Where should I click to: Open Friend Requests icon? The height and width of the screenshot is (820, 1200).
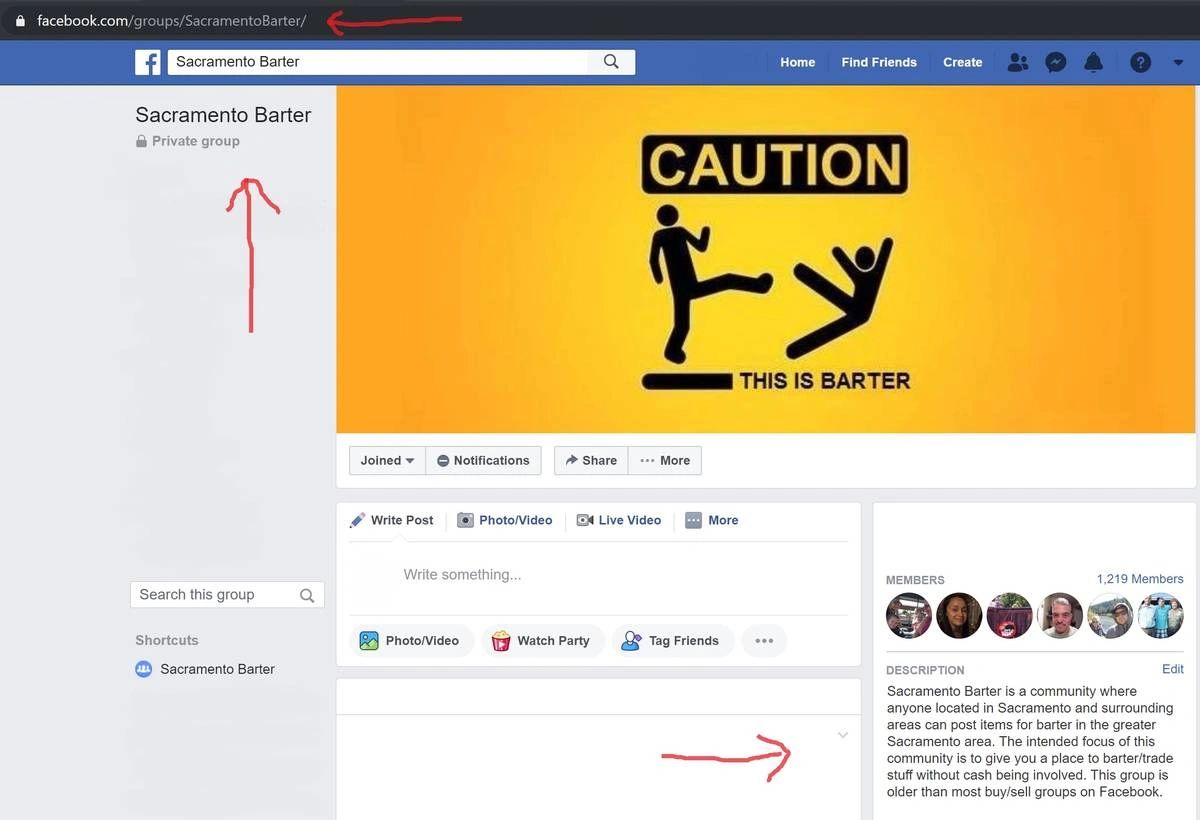[1018, 62]
